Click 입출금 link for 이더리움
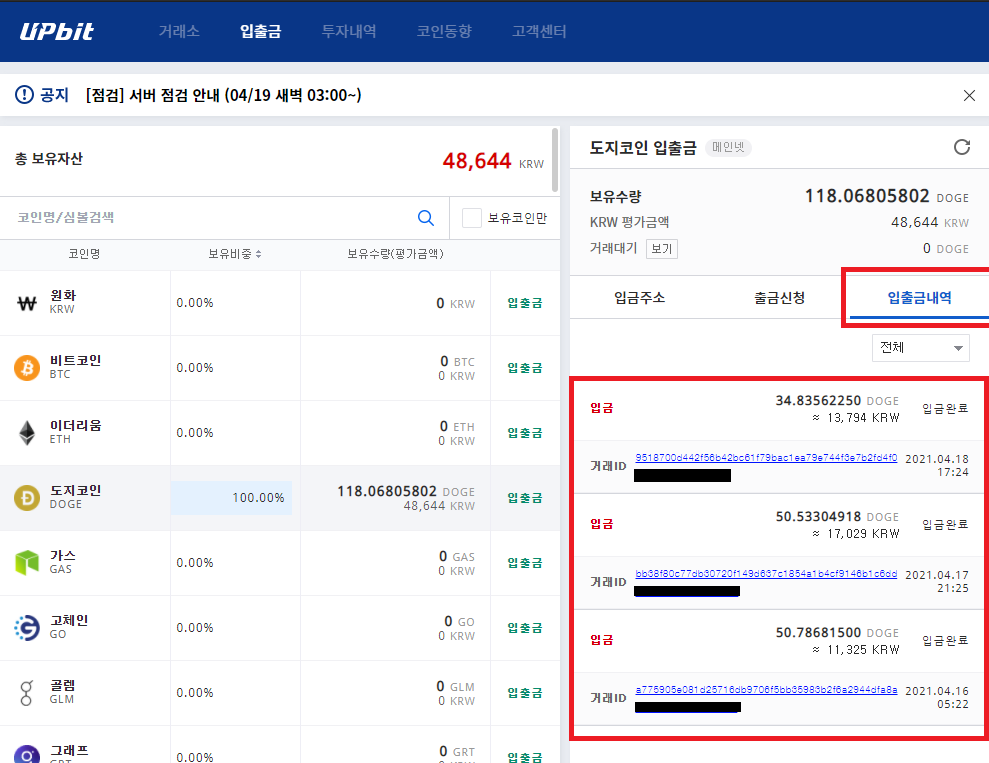The height and width of the screenshot is (763, 989). [x=525, y=433]
